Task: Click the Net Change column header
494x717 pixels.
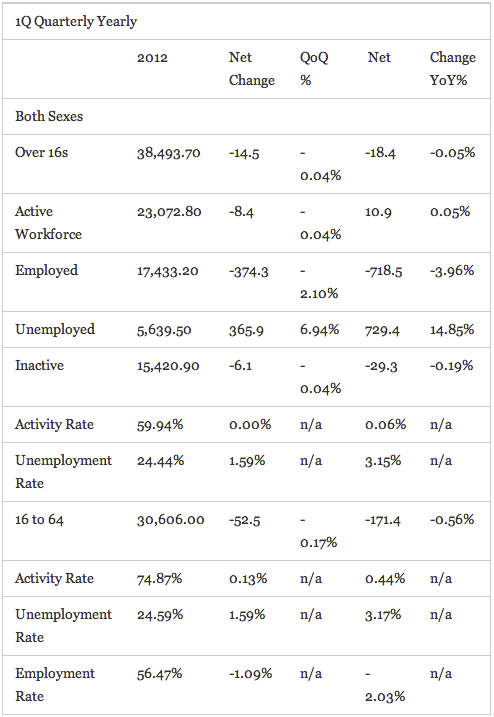Action: click(x=252, y=69)
